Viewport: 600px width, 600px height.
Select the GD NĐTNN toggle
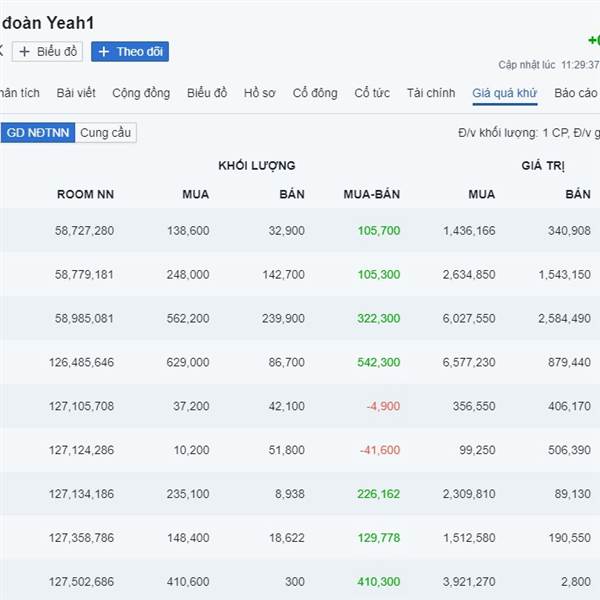38,133
